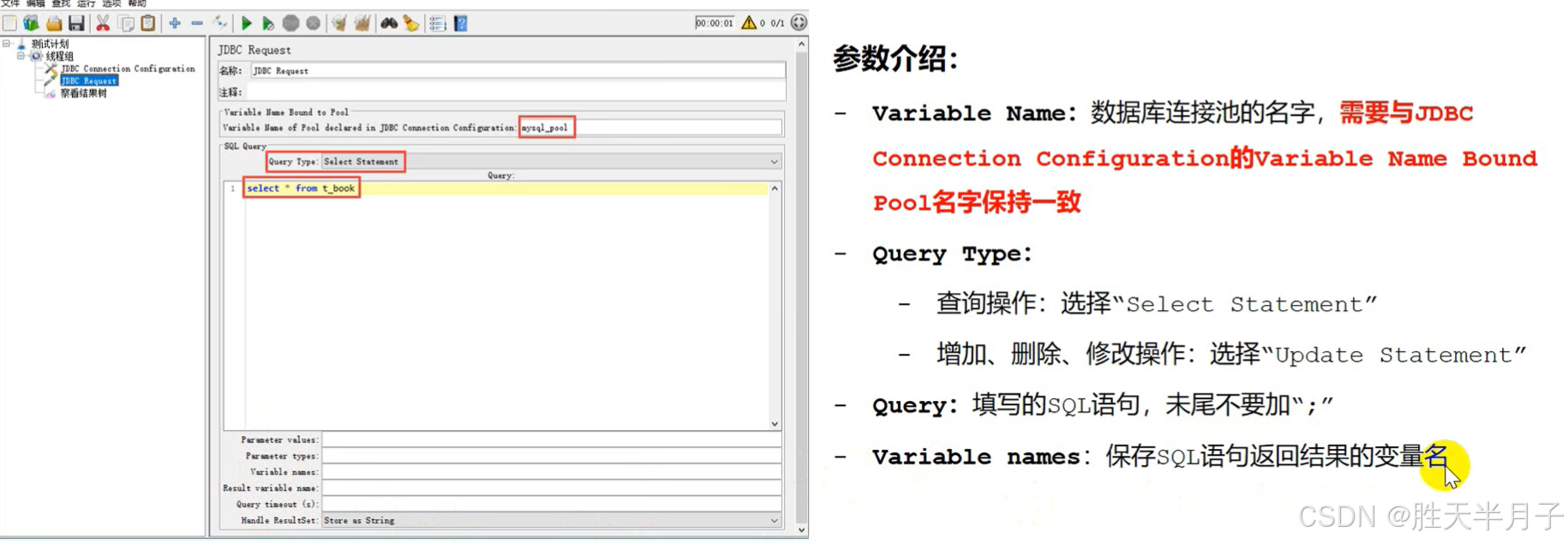Click the 00:00:01 elapsed time display
Image resolution: width=1568 pixels, height=544 pixels.
(715, 23)
